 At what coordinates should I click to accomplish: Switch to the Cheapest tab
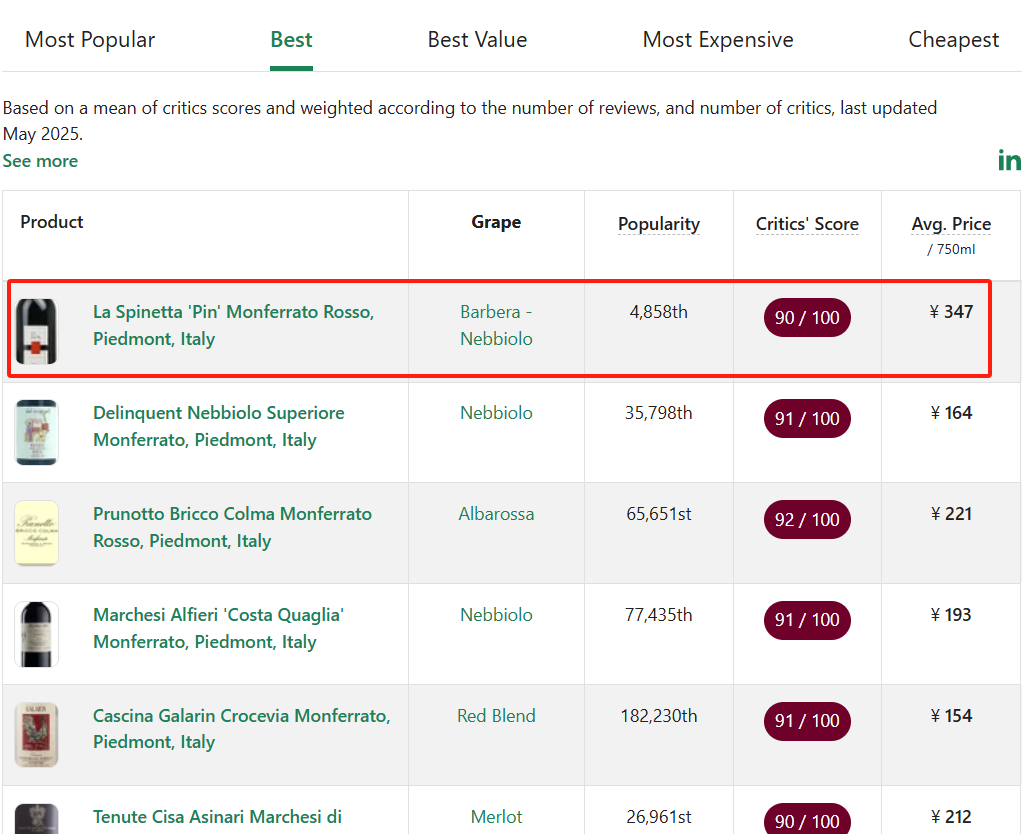pos(953,40)
